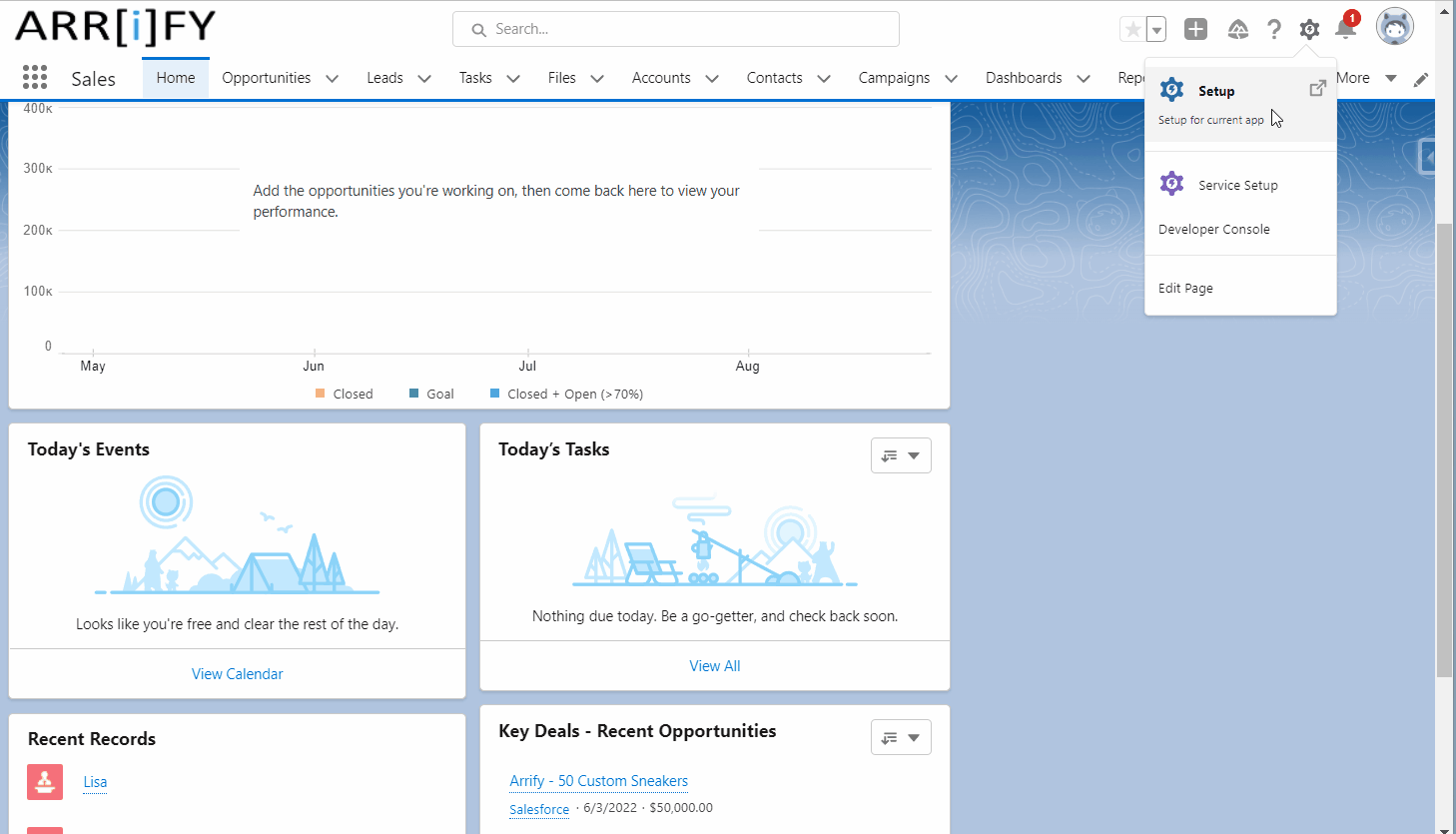Select Edit Page in the setup menu
Viewport: 1456px width, 834px height.
[x=1185, y=288]
